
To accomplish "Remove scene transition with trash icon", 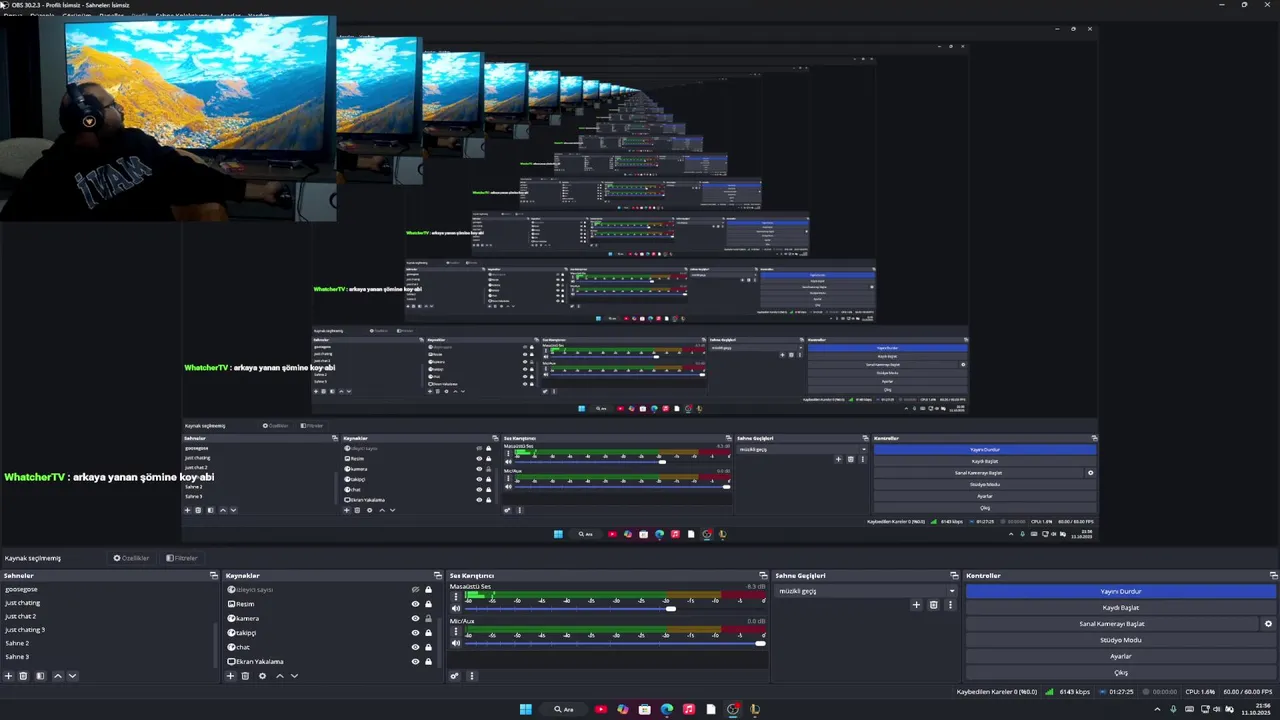I will (x=934, y=604).
